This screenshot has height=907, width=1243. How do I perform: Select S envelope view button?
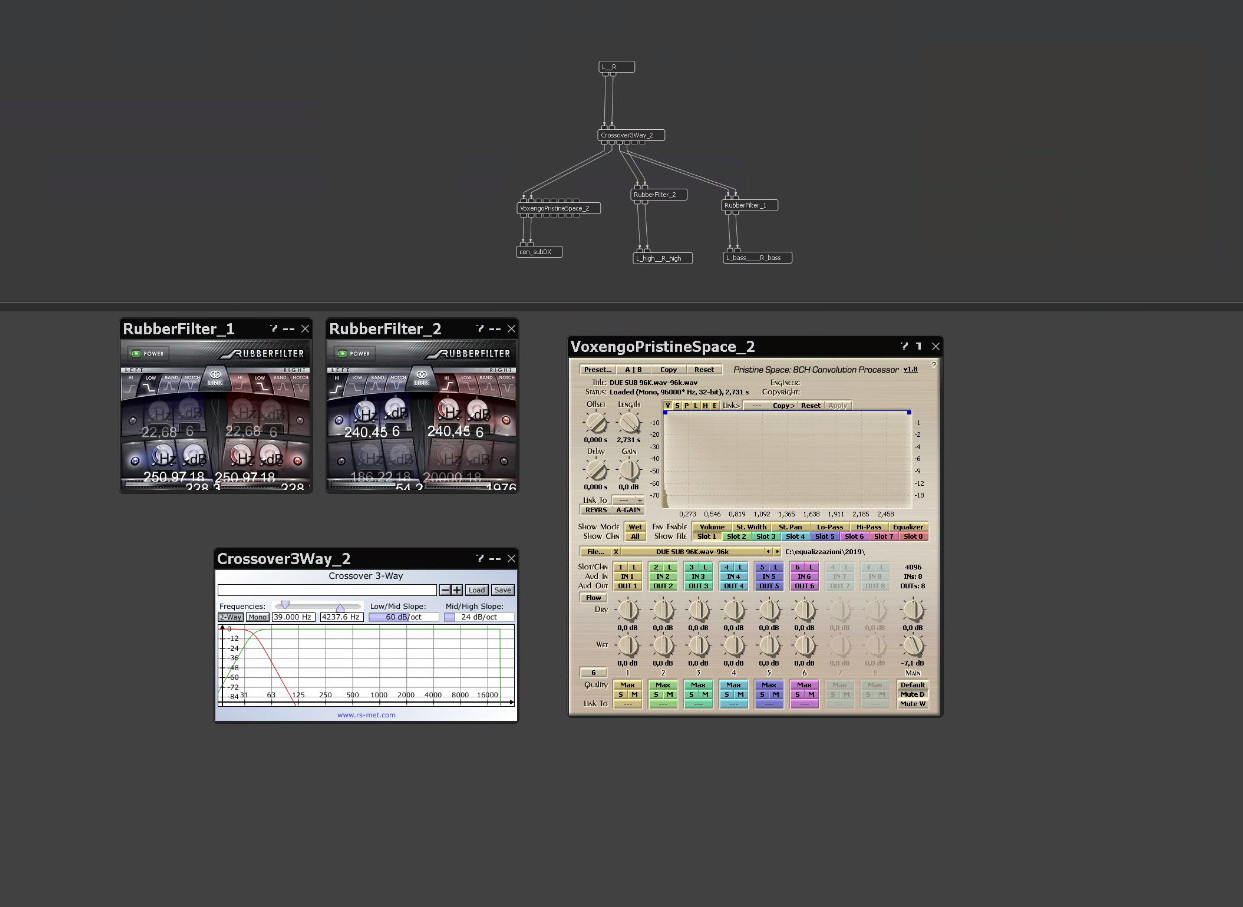[677, 405]
